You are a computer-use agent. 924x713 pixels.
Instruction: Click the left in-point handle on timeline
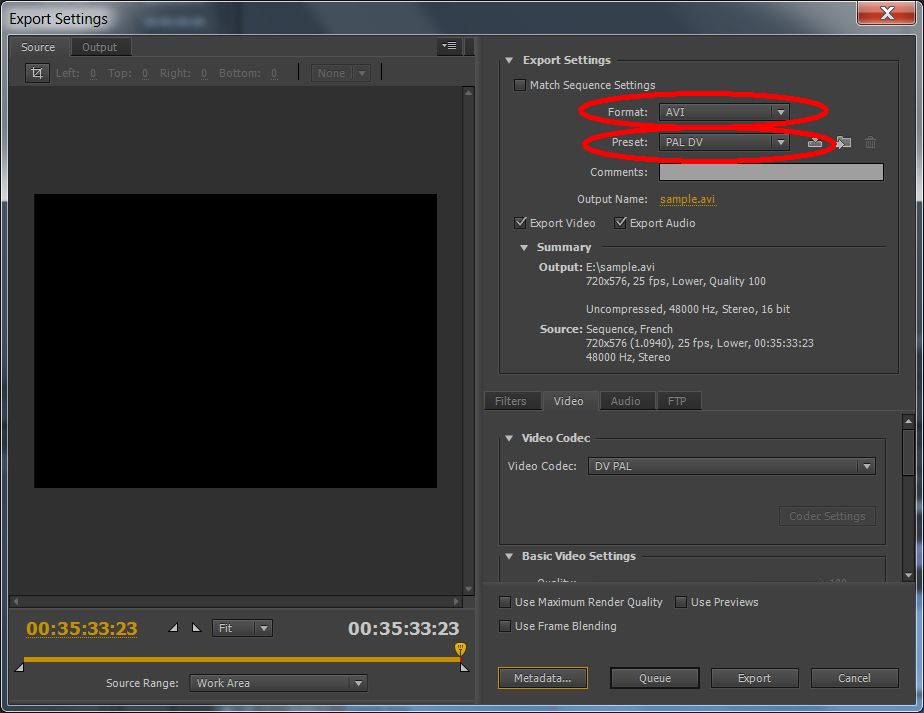point(19,667)
